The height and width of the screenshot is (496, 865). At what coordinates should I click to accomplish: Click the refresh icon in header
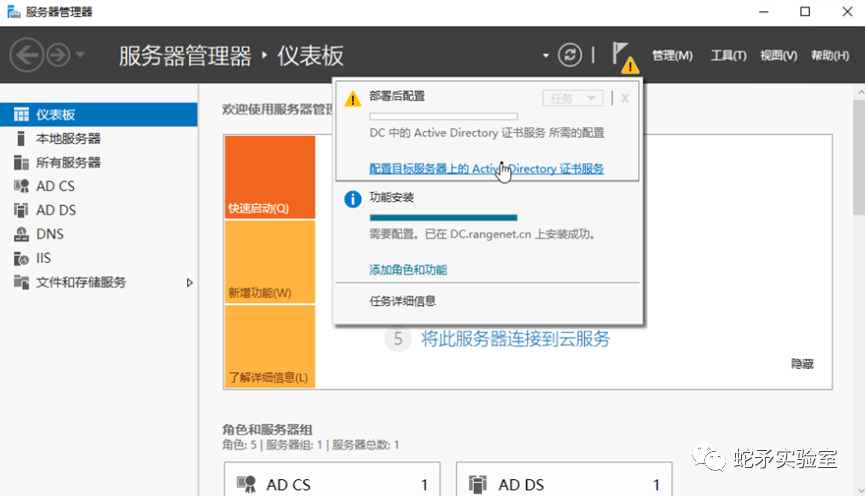click(570, 55)
